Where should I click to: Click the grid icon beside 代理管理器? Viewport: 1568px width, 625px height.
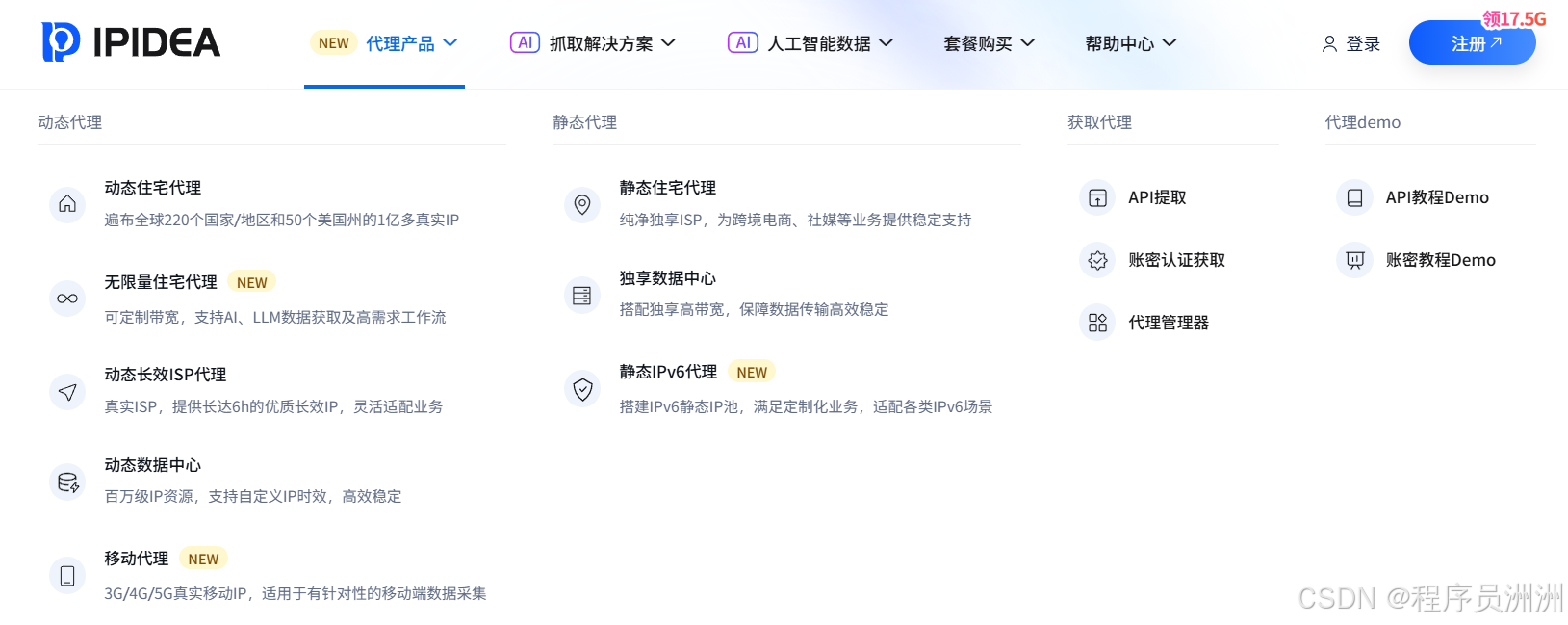click(x=1097, y=323)
